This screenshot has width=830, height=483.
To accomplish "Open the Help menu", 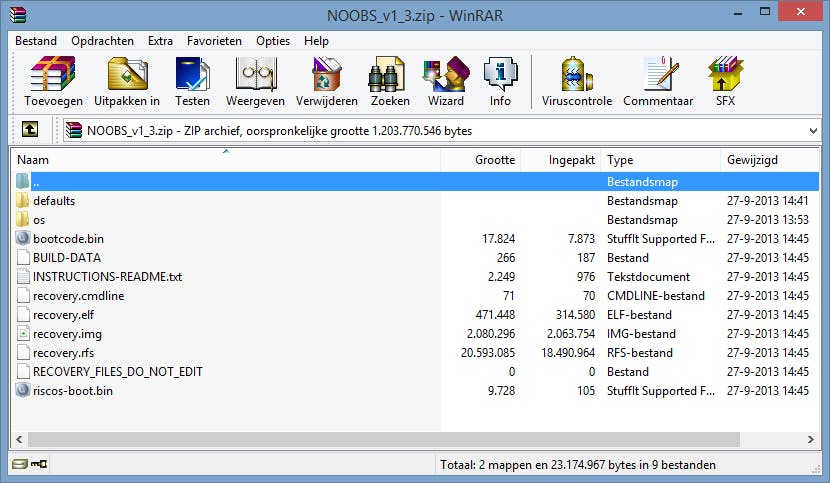I will tap(316, 41).
